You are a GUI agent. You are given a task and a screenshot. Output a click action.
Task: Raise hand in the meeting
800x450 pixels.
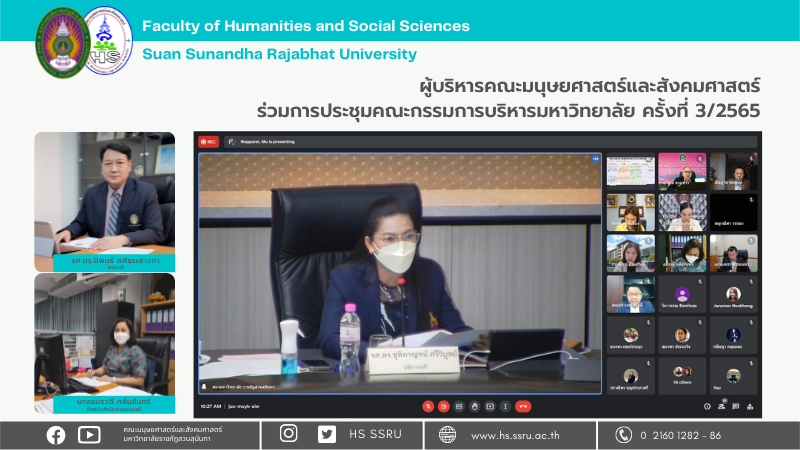[475, 406]
